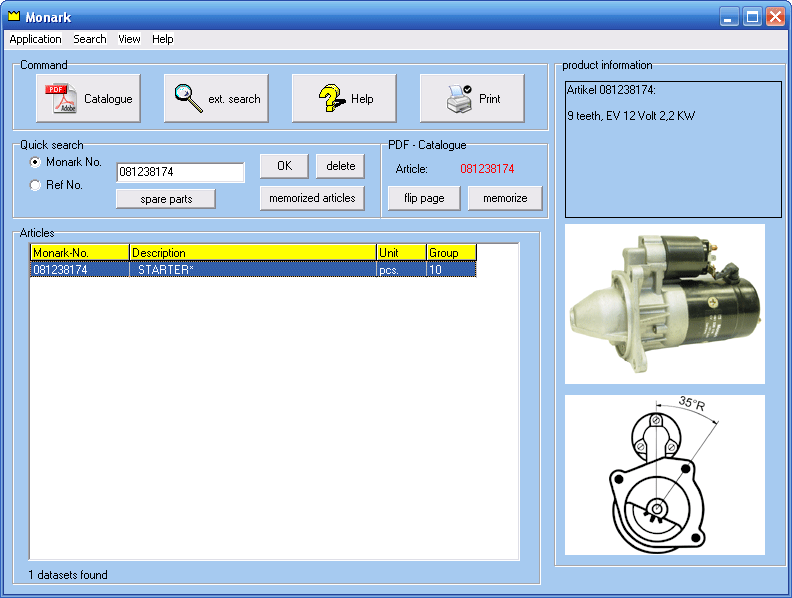Click the Monark-No. column header
This screenshot has height=598, width=792.
pyautogui.click(x=80, y=253)
